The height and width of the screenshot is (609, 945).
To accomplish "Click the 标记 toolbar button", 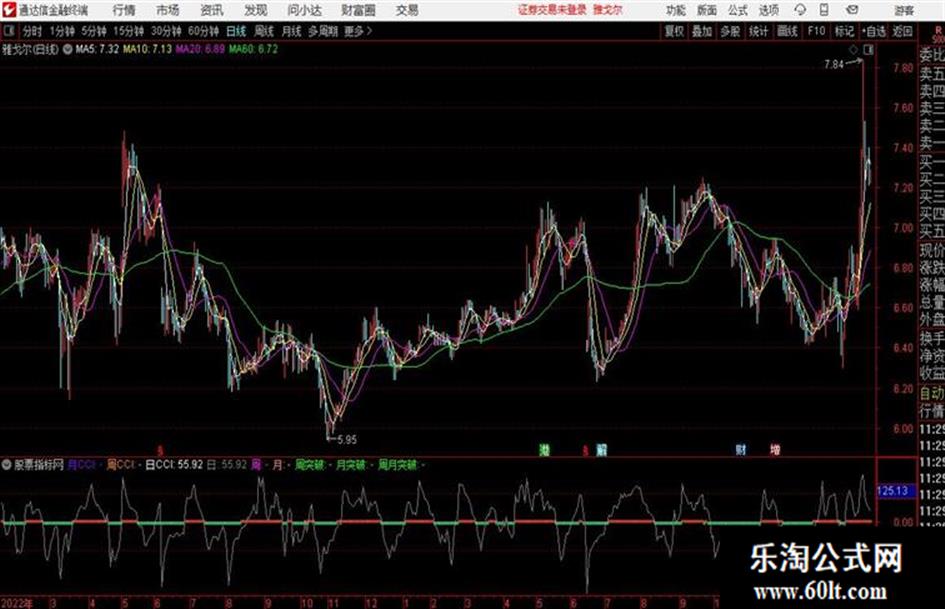I will [x=844, y=31].
